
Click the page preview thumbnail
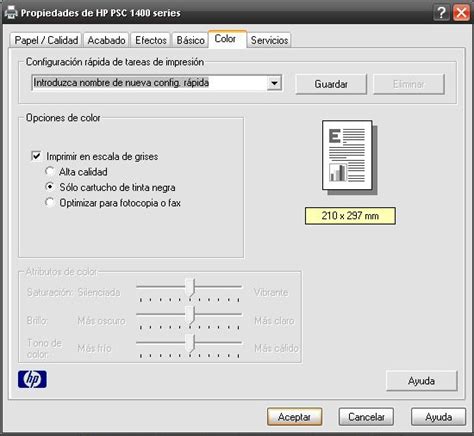coord(349,157)
